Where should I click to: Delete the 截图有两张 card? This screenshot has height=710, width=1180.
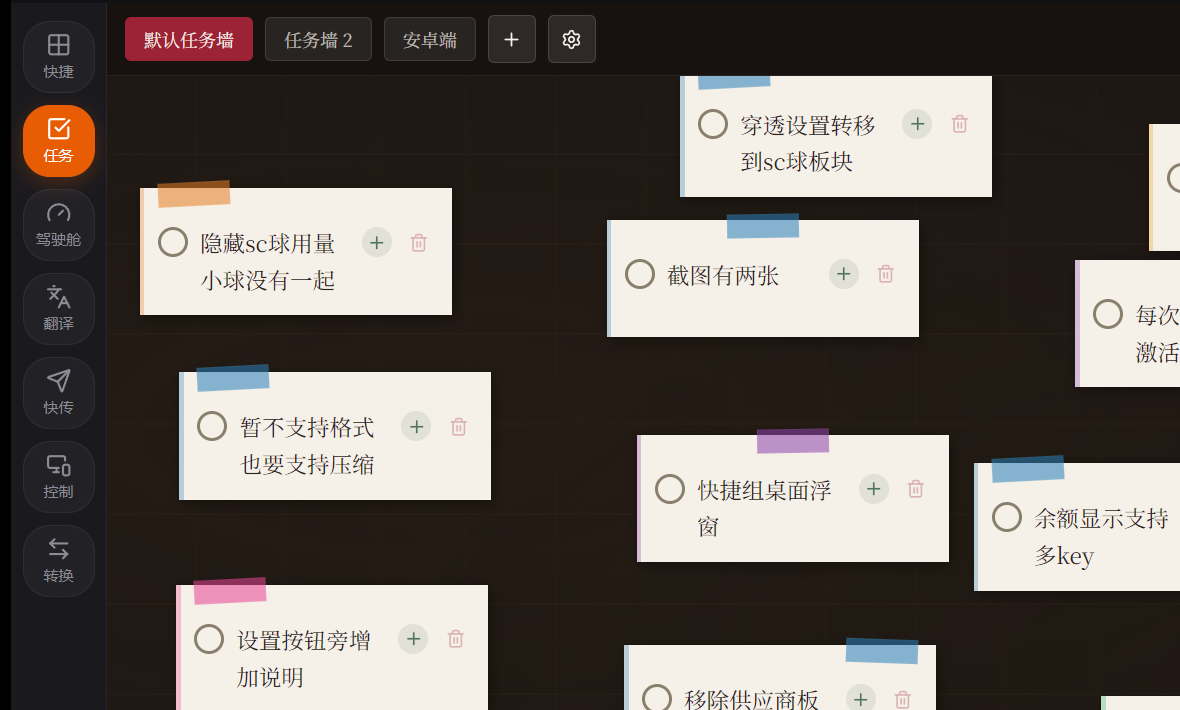886,274
